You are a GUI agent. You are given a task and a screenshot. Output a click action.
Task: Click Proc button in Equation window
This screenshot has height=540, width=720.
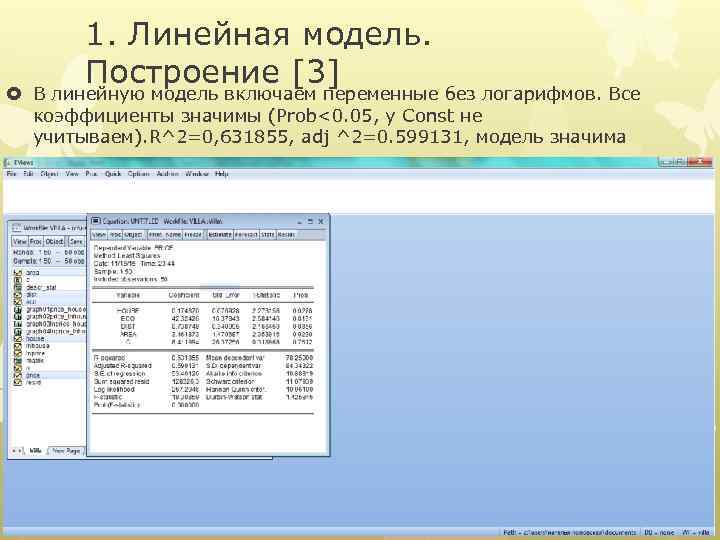[x=115, y=235]
